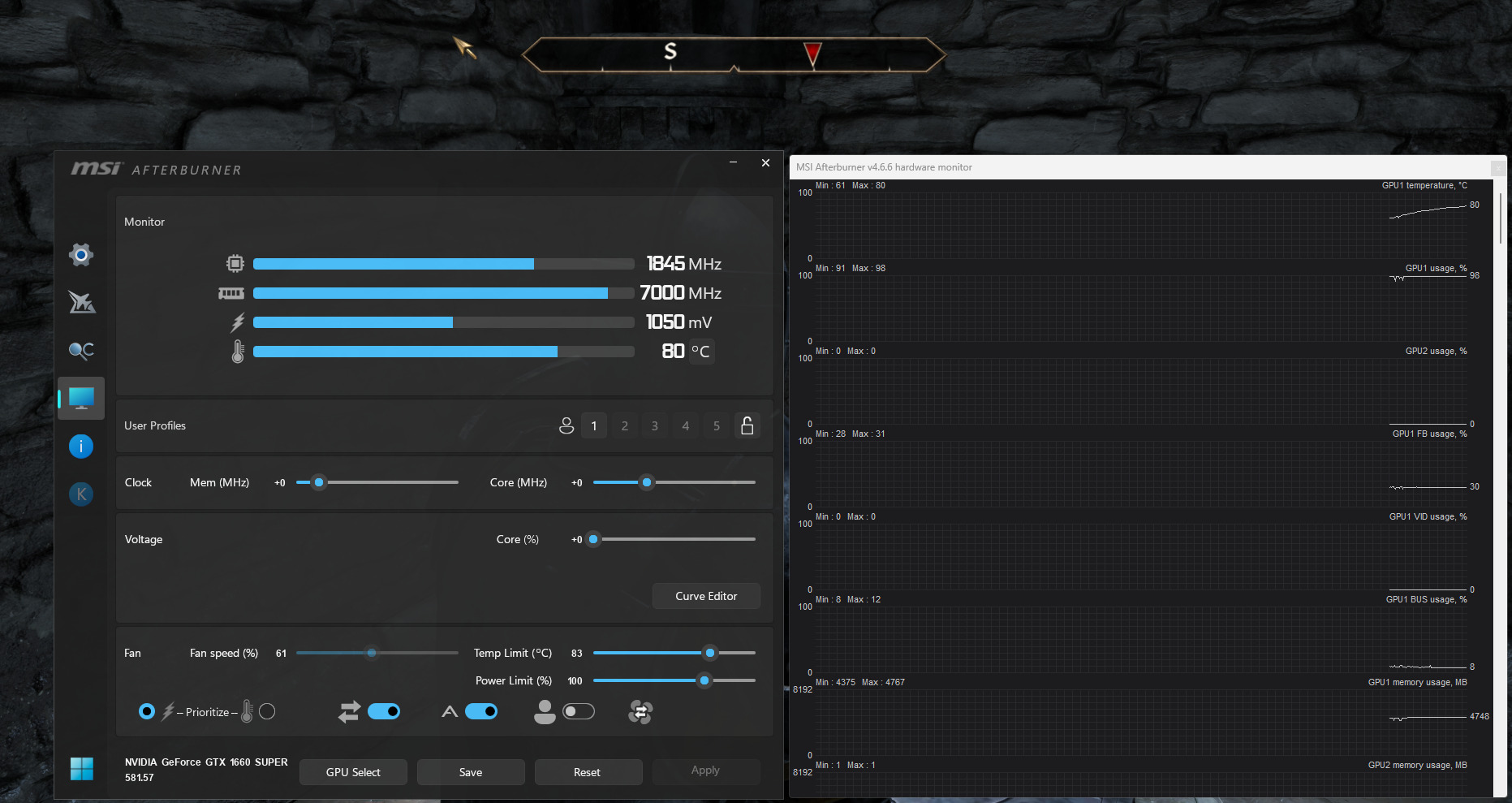The image size is (1512, 803).
Task: Select the temperature priority radio button
Action: coord(267,712)
